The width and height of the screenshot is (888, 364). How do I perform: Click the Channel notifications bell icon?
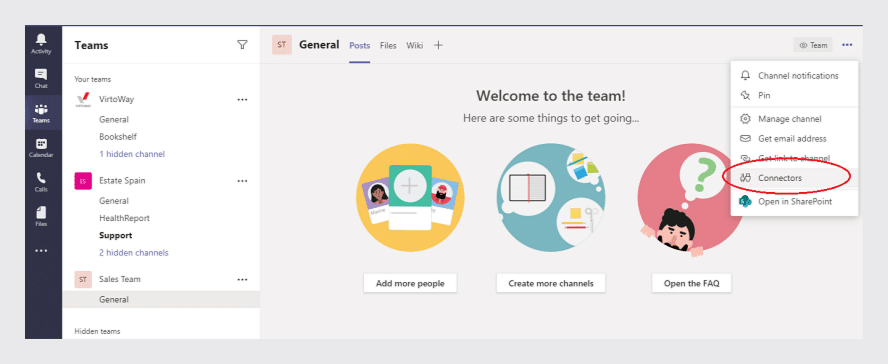point(745,75)
